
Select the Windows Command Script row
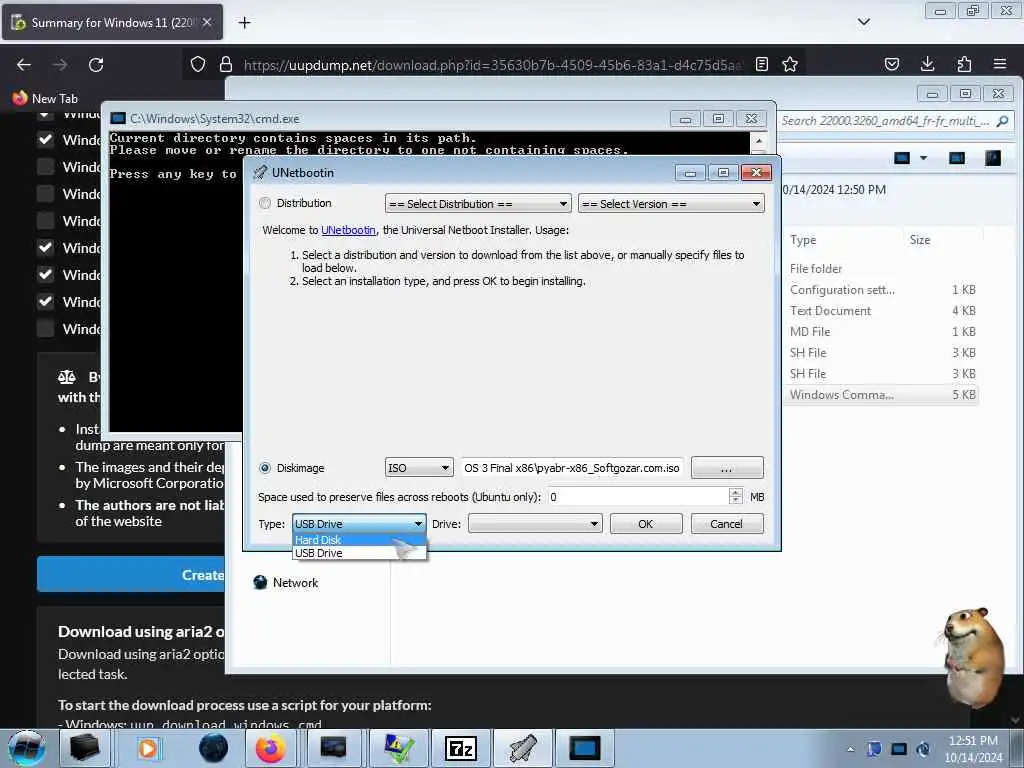(x=882, y=394)
